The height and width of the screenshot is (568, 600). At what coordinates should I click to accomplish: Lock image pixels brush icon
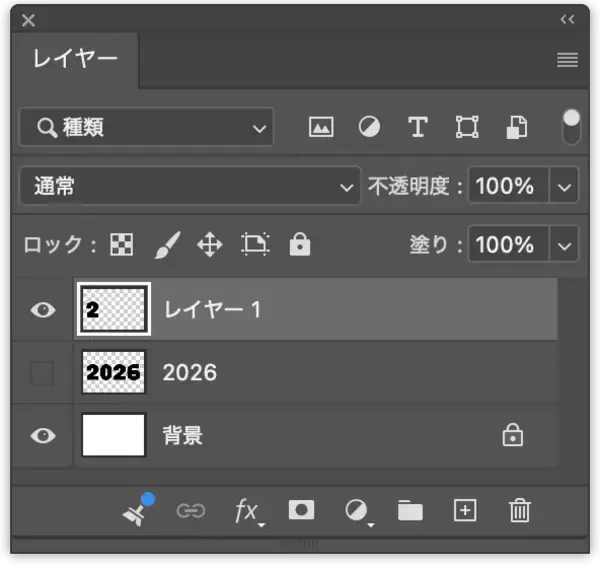[168, 245]
